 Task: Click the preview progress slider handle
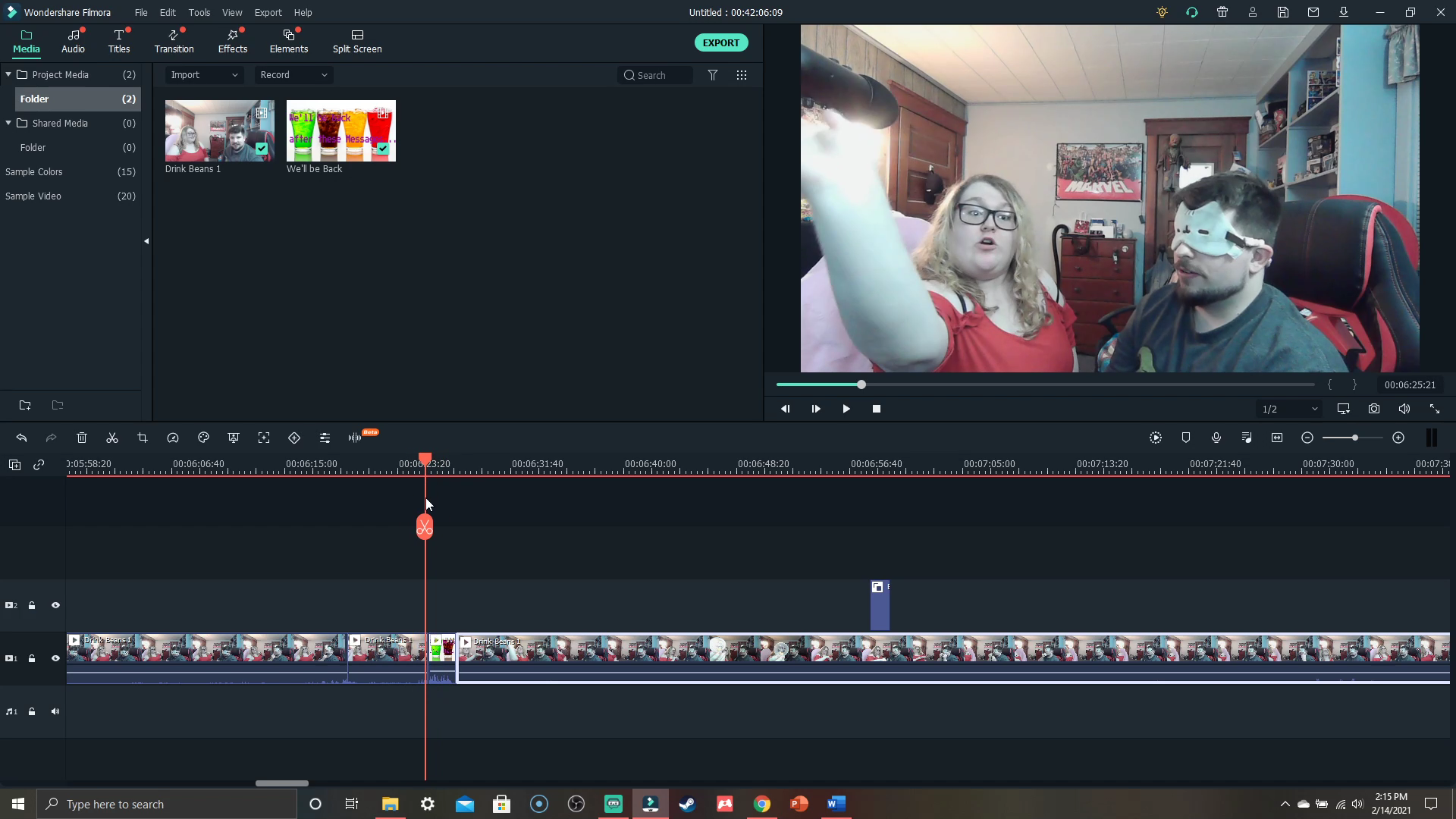(861, 384)
